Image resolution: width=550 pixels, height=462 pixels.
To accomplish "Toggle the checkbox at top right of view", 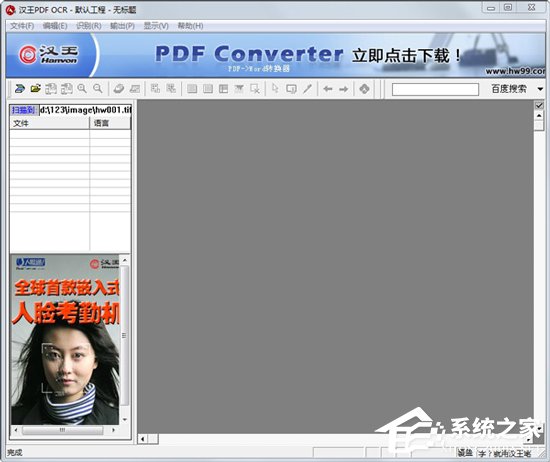I will (539, 105).
